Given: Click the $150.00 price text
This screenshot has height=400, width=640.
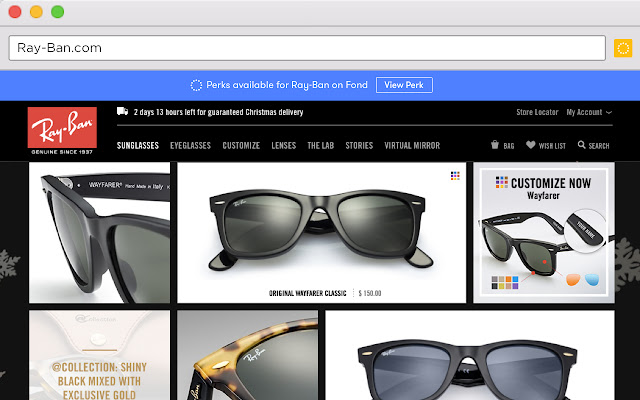Looking at the screenshot, I should 370,293.
